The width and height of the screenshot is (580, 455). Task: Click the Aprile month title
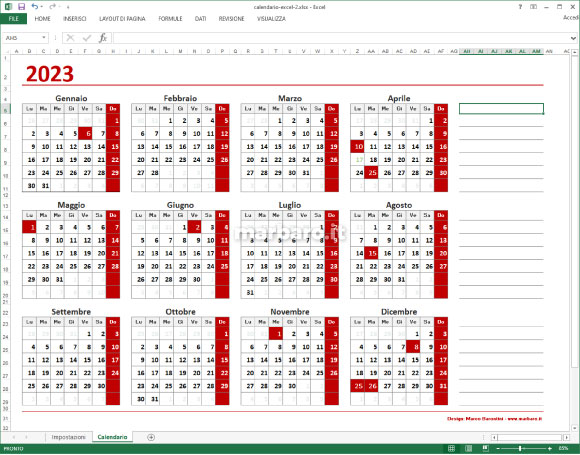point(399,98)
